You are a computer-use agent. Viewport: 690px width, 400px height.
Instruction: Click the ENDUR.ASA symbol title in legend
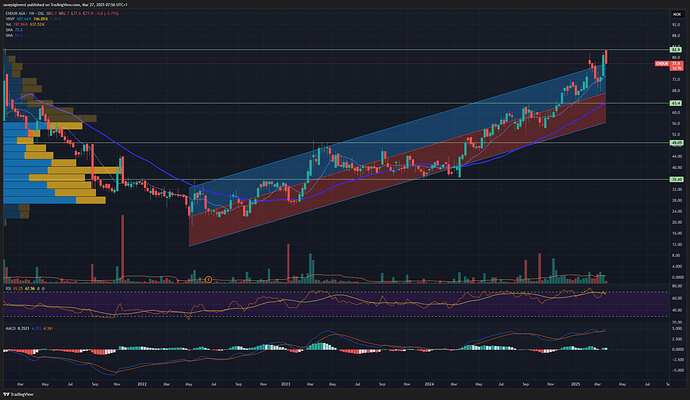(x=18, y=14)
